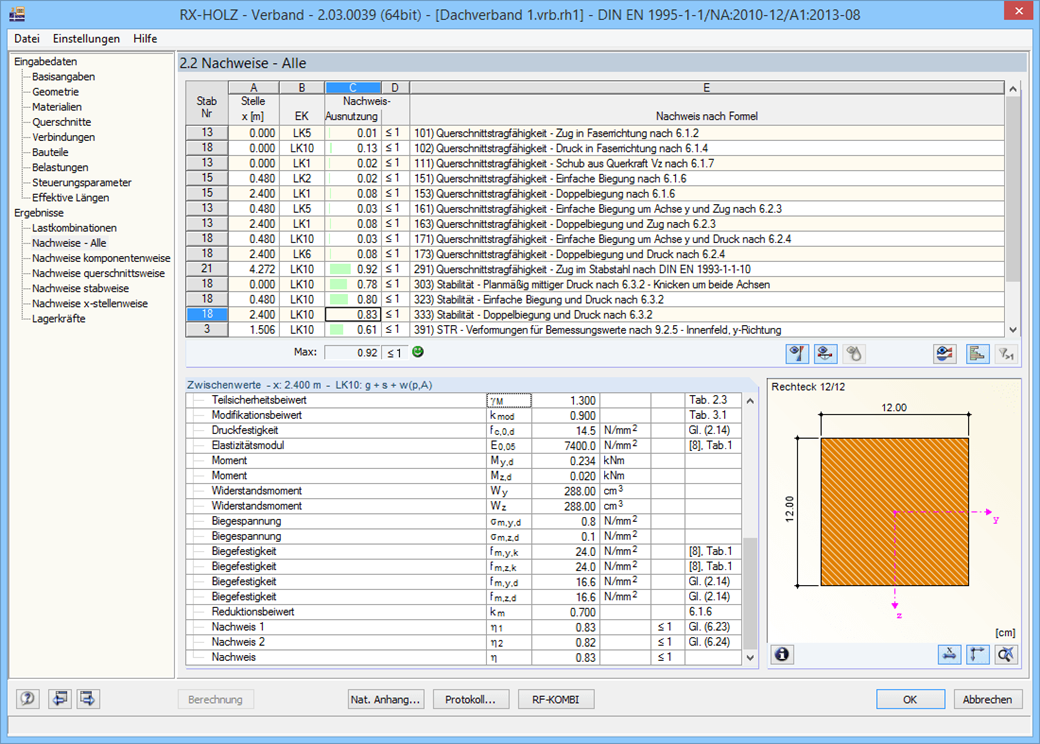Click the selected utilization cell 0.83
The height and width of the screenshot is (744, 1040).
353,314
